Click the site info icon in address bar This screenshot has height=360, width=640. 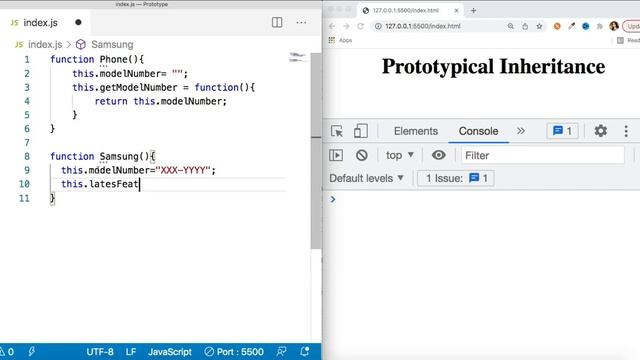[x=378, y=26]
